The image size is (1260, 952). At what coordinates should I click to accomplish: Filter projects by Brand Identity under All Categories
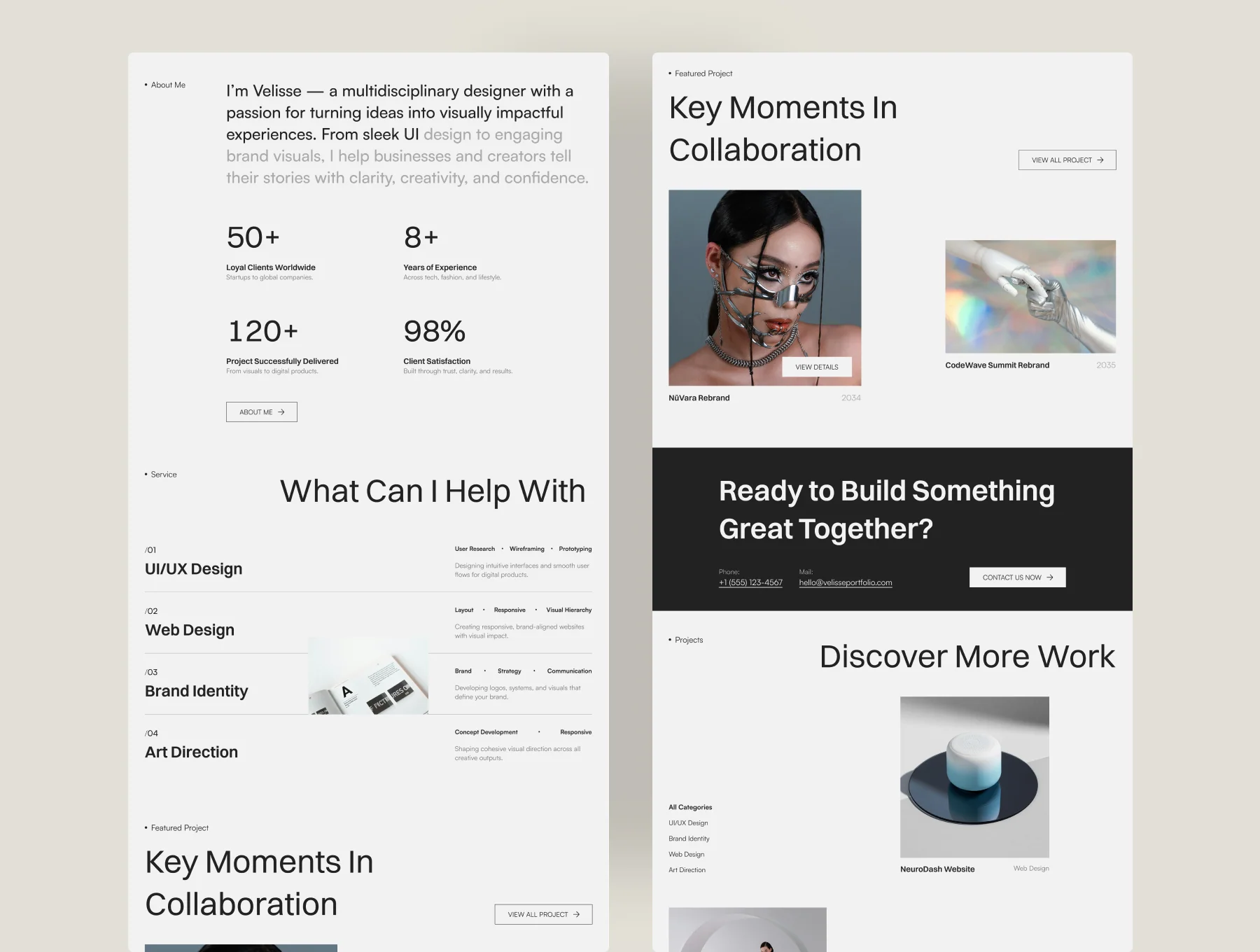pos(689,839)
